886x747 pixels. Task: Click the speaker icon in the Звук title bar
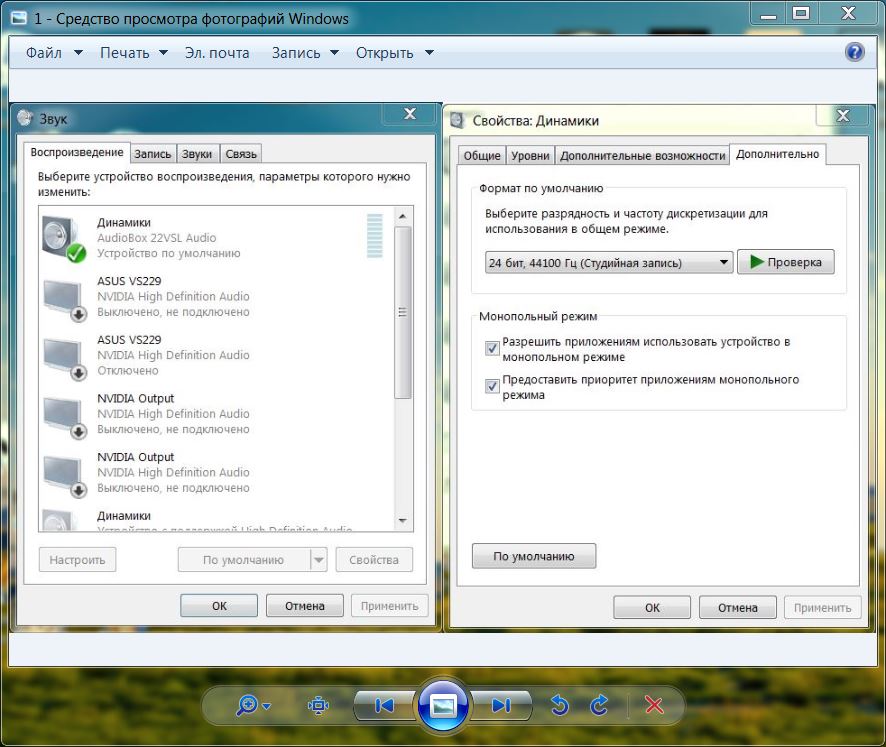coord(25,118)
